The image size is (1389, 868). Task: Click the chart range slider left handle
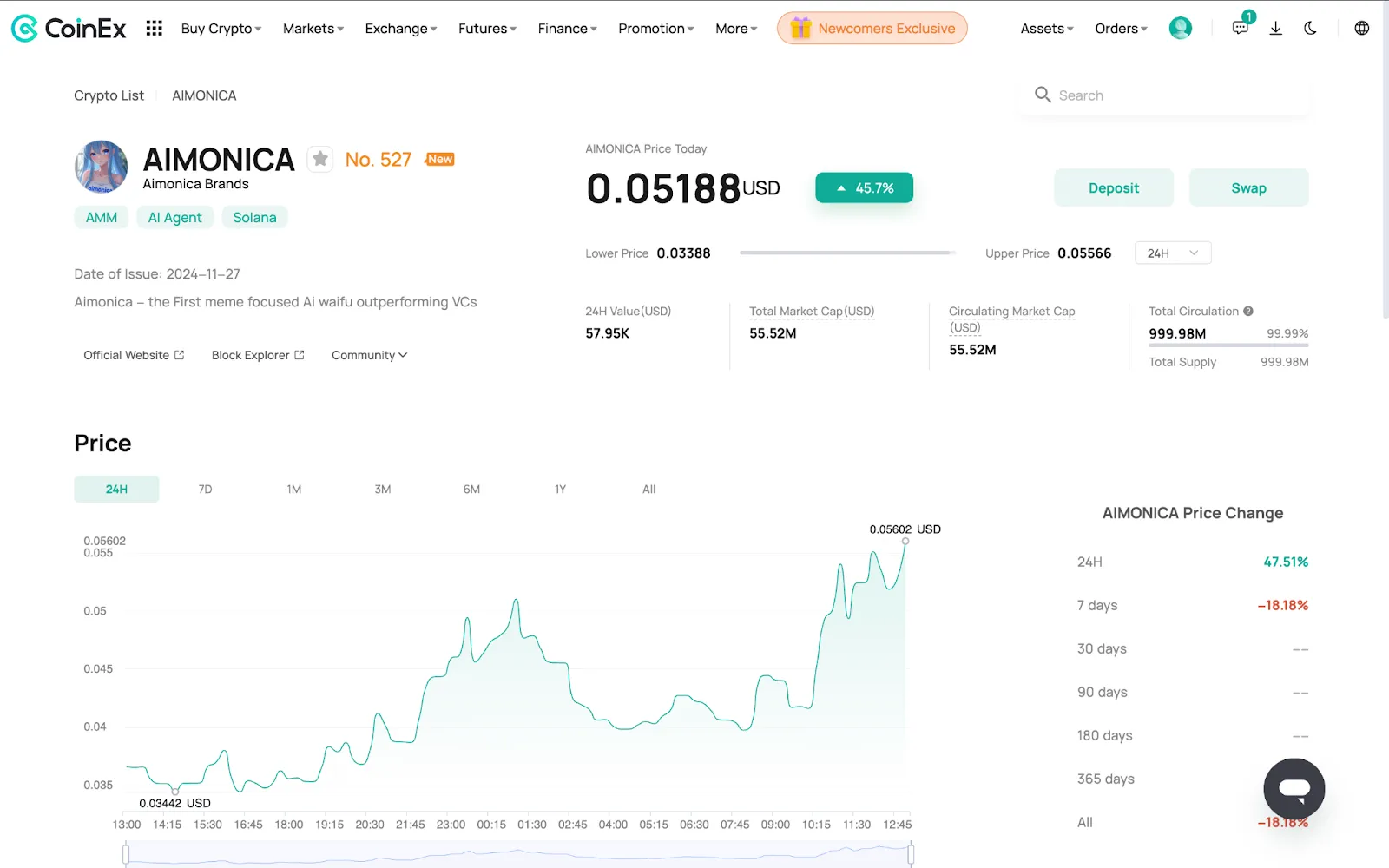pyautogui.click(x=126, y=854)
